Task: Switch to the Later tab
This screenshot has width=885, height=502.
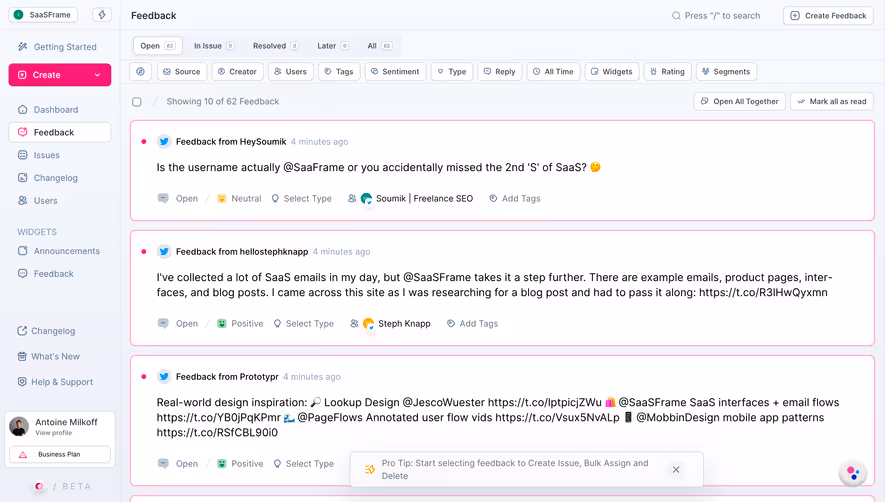Action: pyautogui.click(x=333, y=46)
